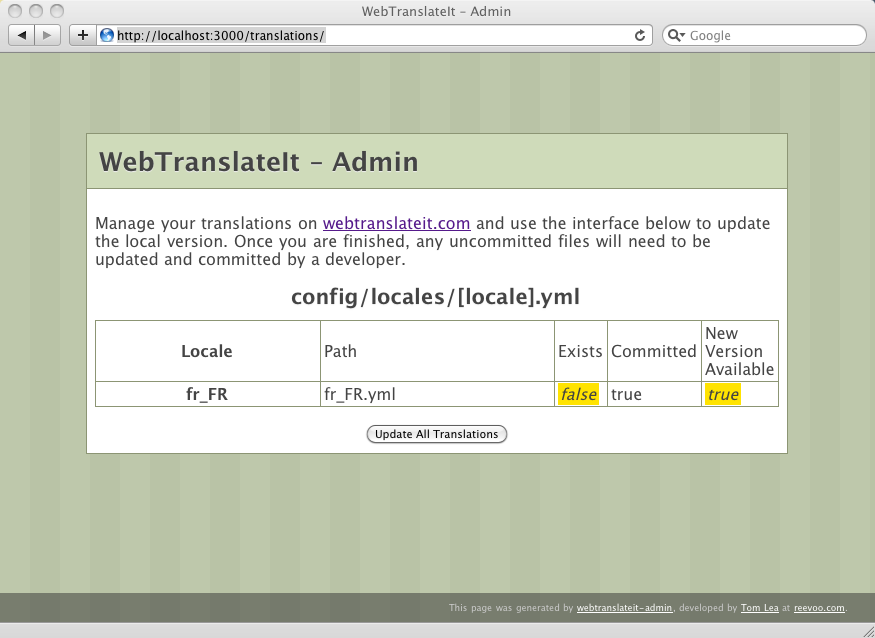The image size is (875, 638).
Task: Click the Path column header
Action: [437, 351]
